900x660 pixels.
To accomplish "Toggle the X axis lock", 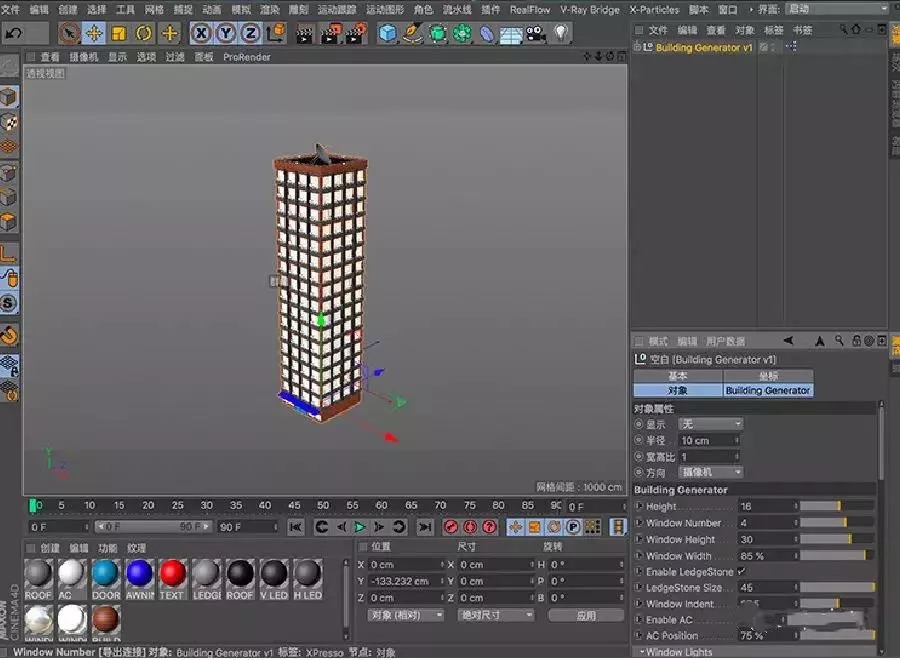I will click(x=201, y=33).
